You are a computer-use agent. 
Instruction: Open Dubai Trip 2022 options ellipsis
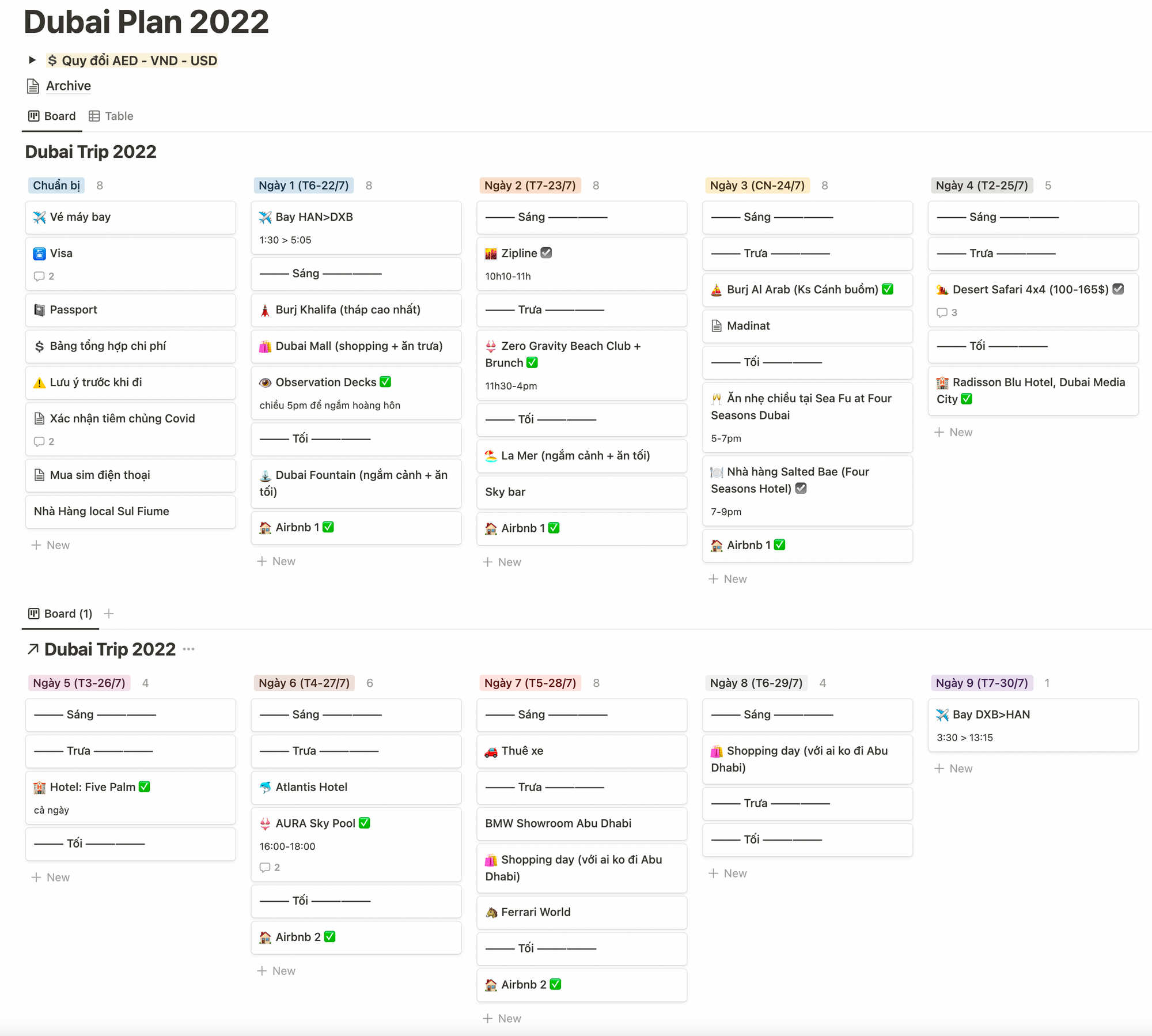click(188, 649)
